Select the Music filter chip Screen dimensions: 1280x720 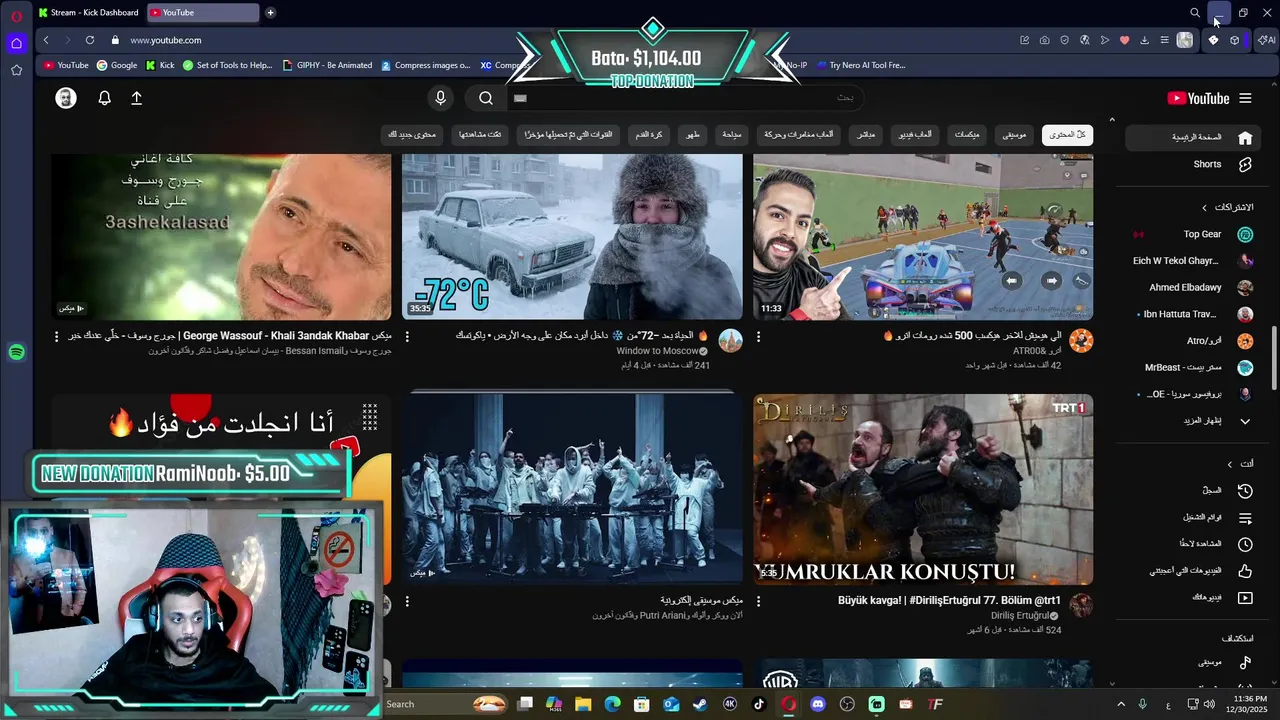1014,134
